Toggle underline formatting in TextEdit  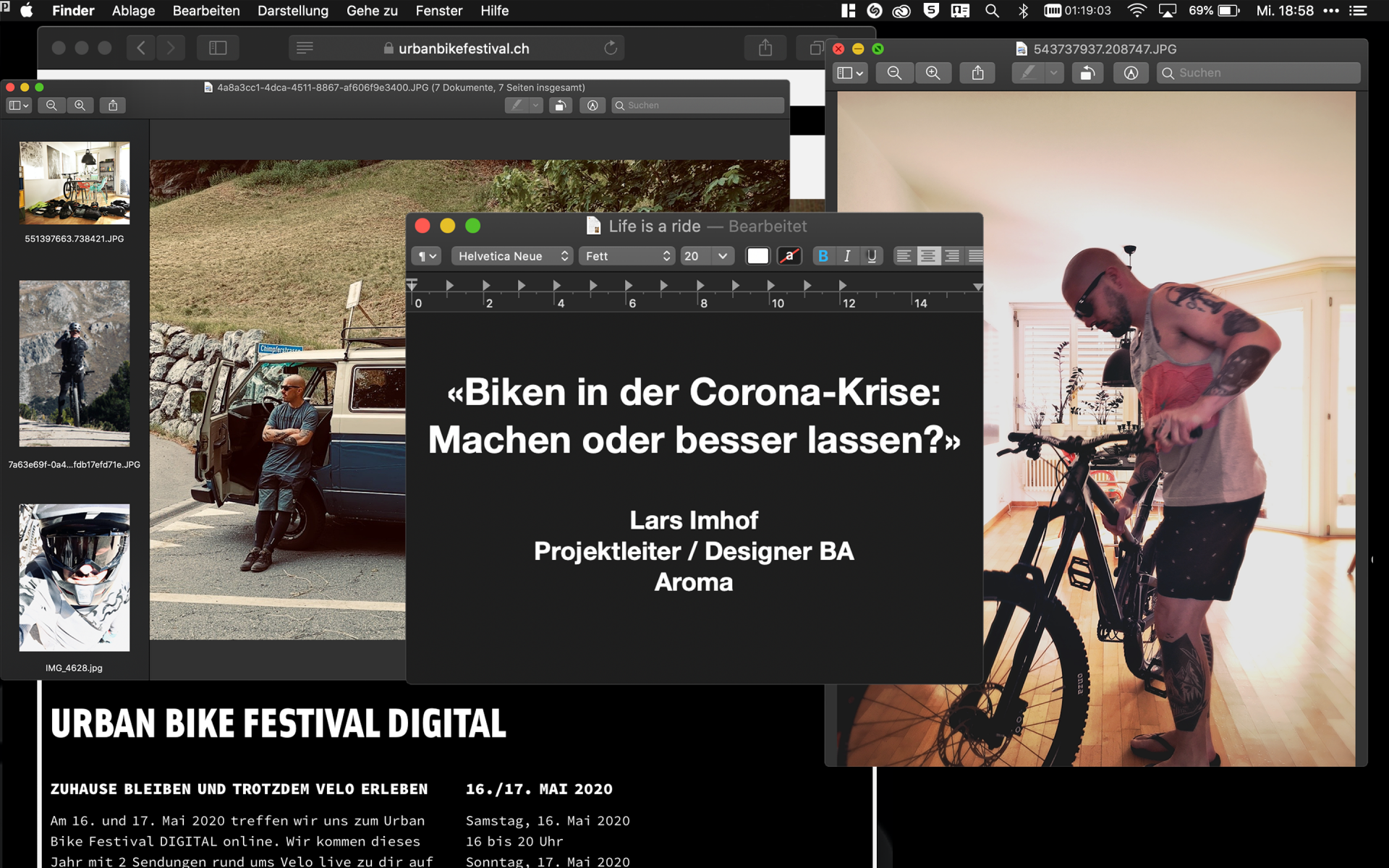(x=872, y=256)
